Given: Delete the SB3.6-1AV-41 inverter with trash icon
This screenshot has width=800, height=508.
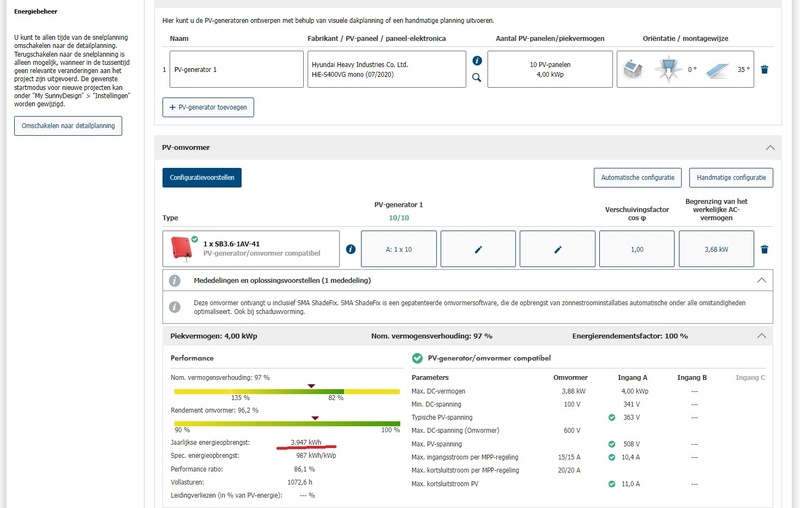Looking at the screenshot, I should click(764, 249).
